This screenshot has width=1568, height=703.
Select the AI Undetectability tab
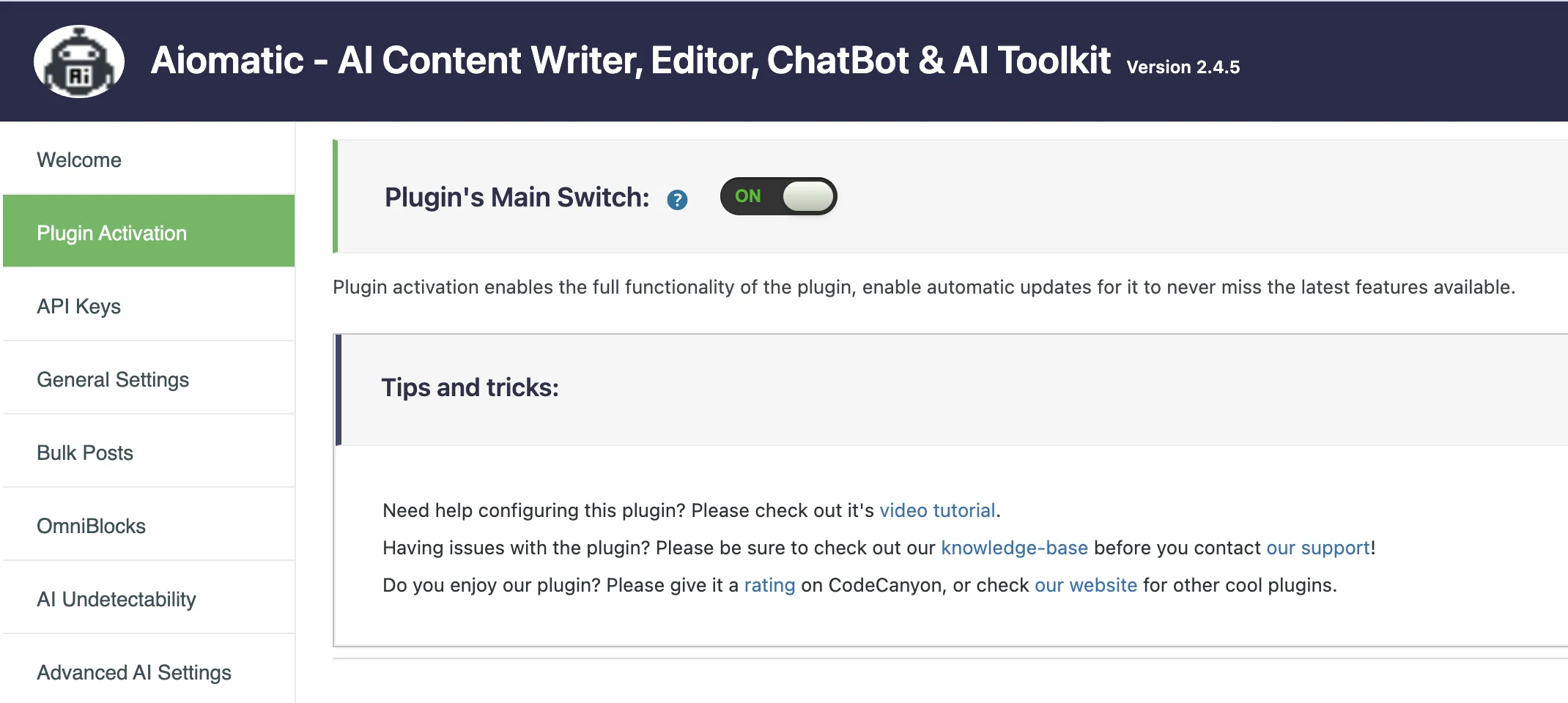pos(149,599)
